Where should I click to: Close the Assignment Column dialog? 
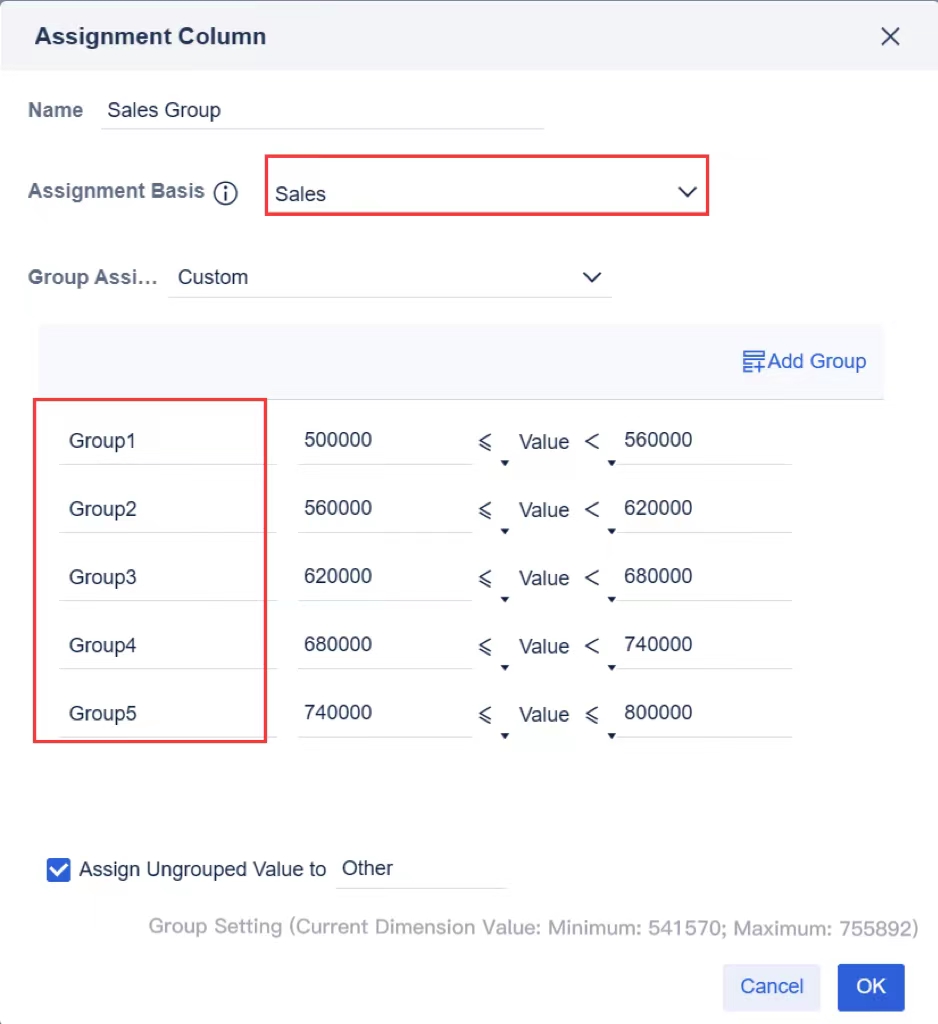(890, 36)
